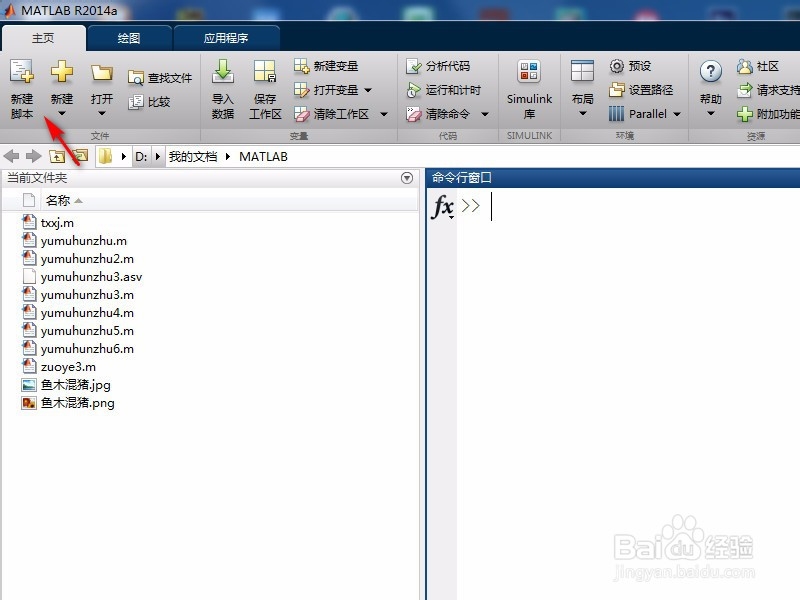The image size is (800, 600).
Task: Click the Parallel icon
Action: point(616,114)
